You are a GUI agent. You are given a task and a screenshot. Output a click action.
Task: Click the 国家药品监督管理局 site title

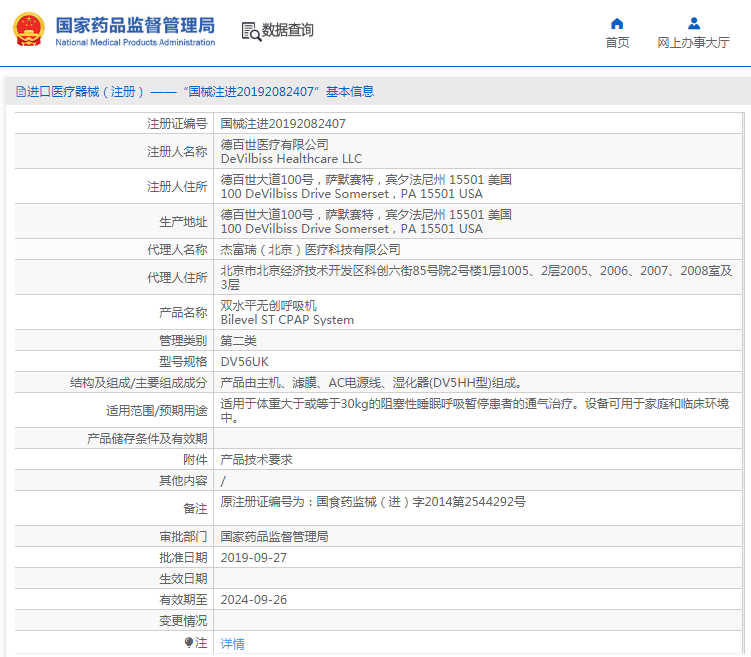point(134,25)
